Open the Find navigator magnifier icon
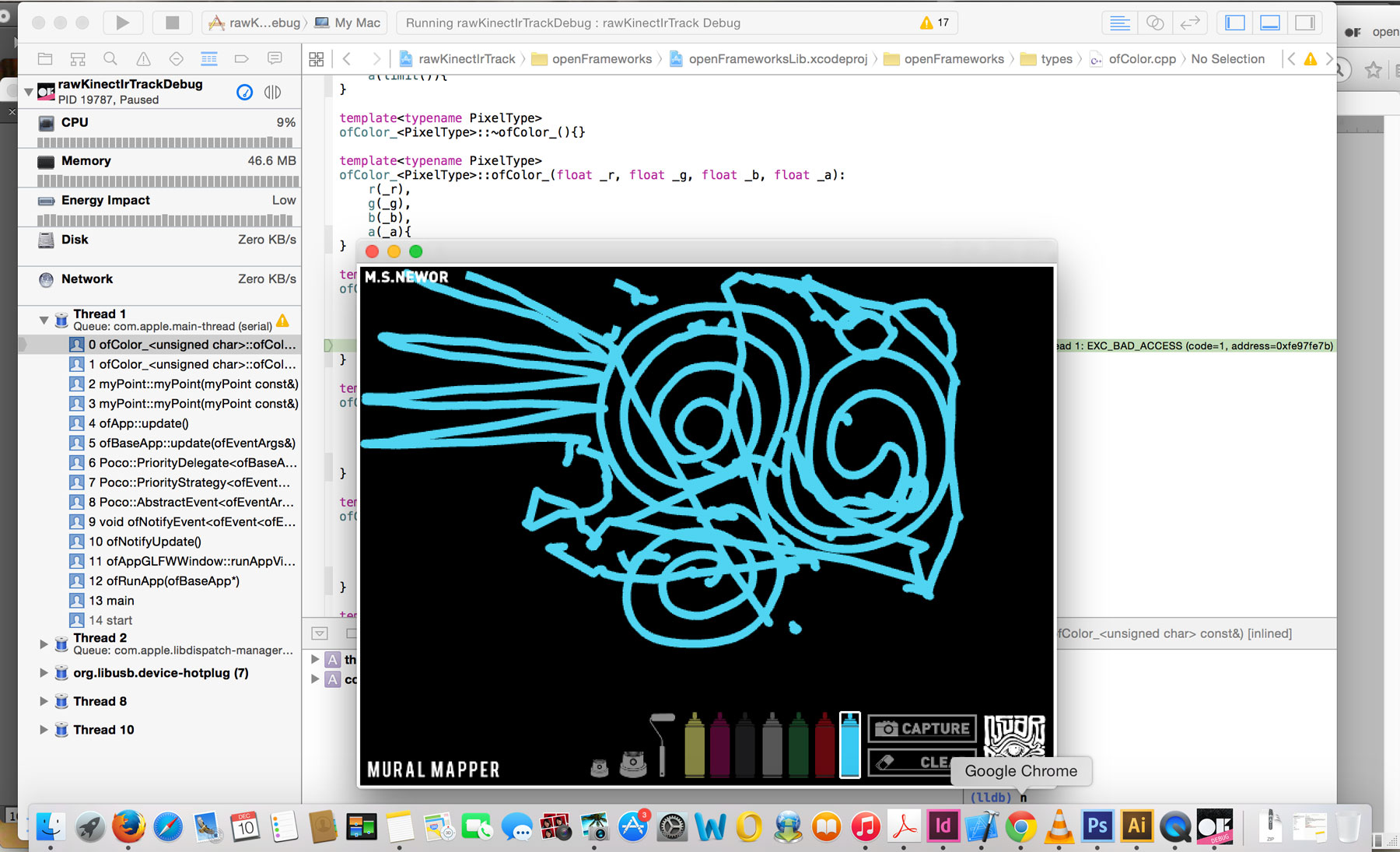Viewport: 1400px width, 852px height. (110, 58)
